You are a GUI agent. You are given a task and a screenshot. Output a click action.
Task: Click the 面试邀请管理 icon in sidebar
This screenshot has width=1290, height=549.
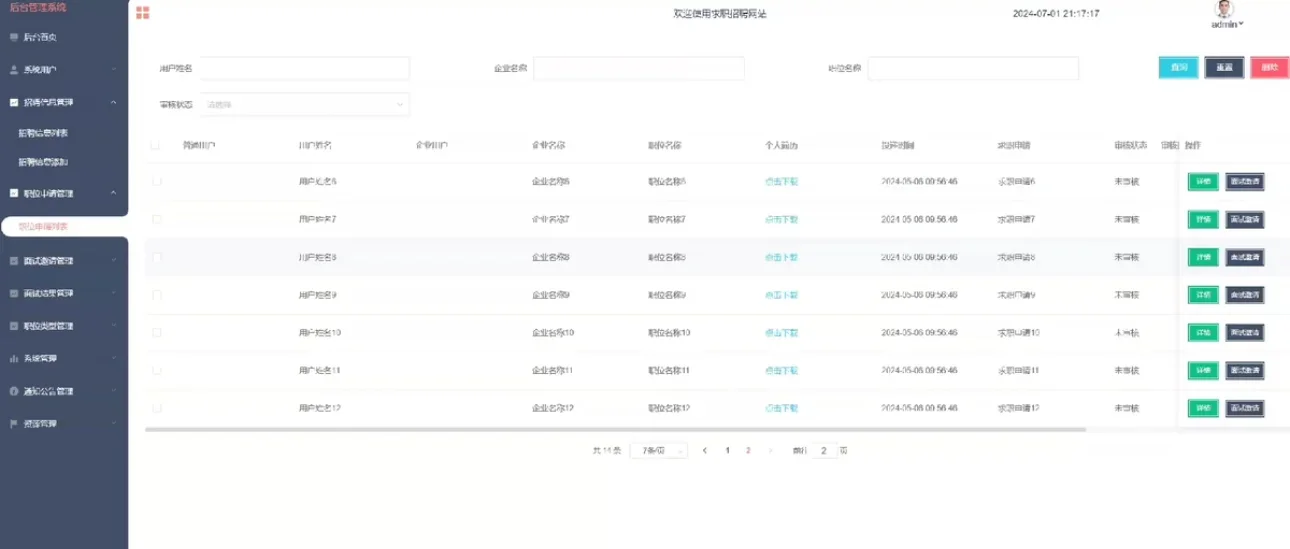click(14, 261)
